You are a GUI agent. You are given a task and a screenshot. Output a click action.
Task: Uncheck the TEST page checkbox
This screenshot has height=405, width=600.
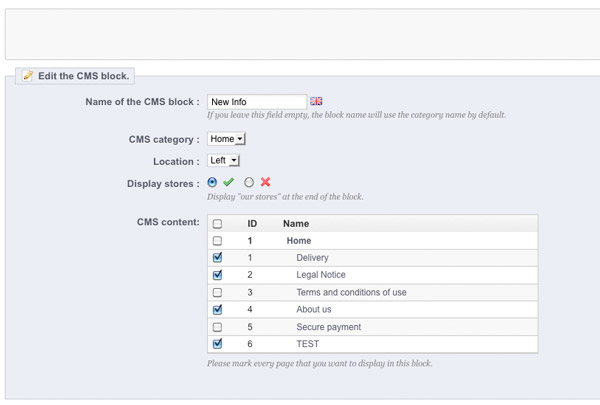(217, 344)
